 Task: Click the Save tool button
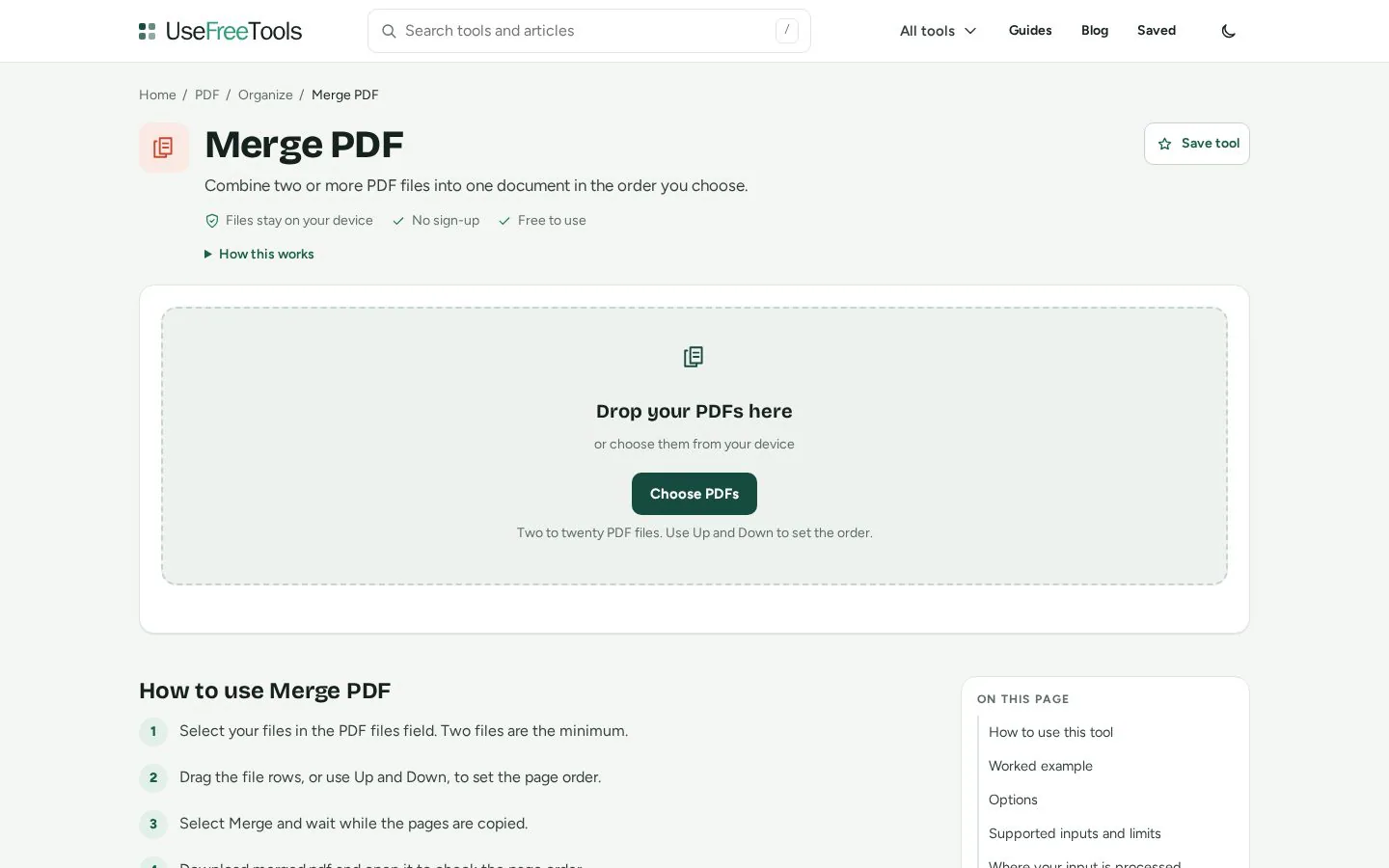[1197, 144]
